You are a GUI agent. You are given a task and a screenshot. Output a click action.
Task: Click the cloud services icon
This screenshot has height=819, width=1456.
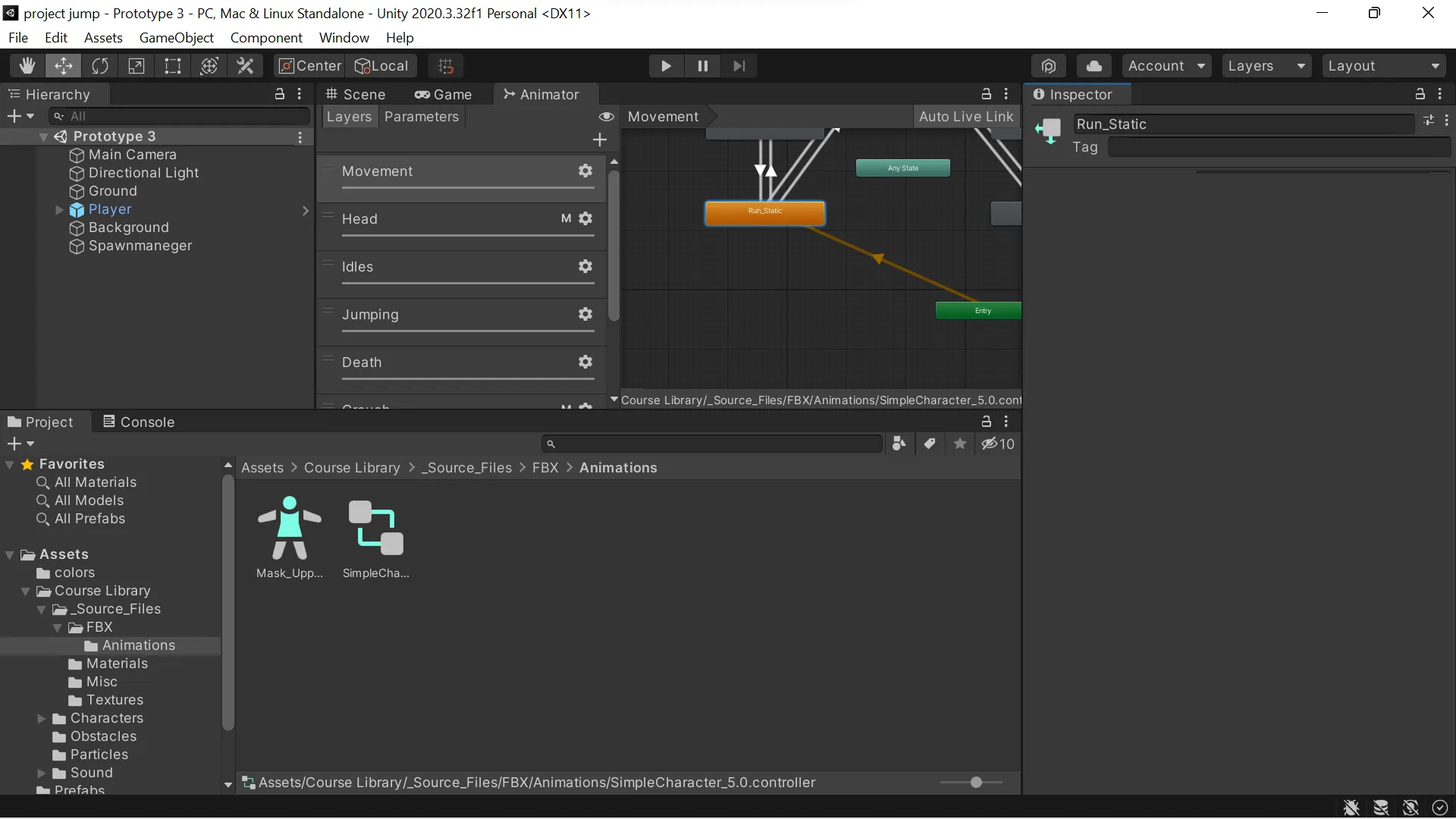[x=1094, y=66]
